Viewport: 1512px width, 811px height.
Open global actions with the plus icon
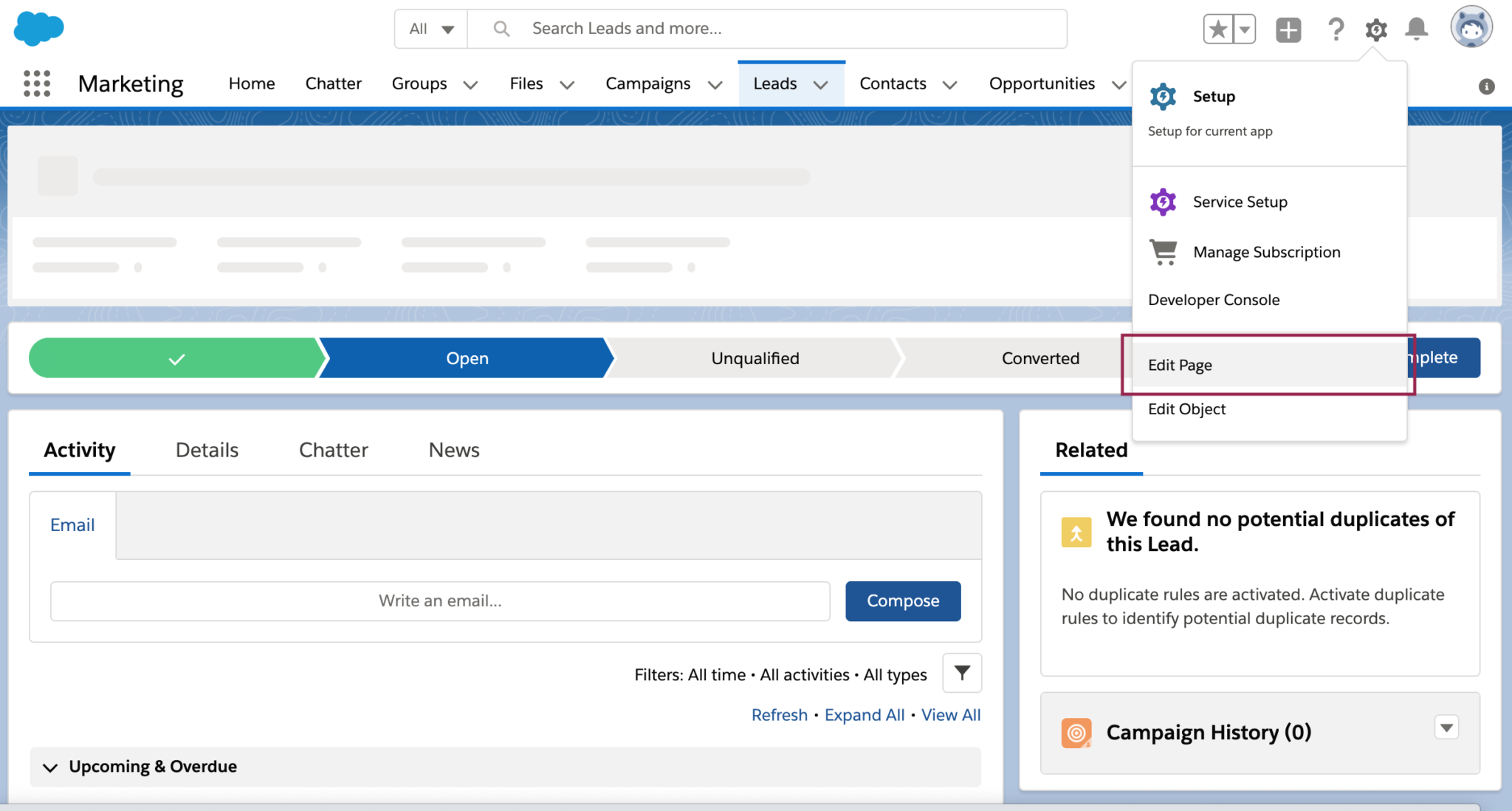click(x=1288, y=29)
